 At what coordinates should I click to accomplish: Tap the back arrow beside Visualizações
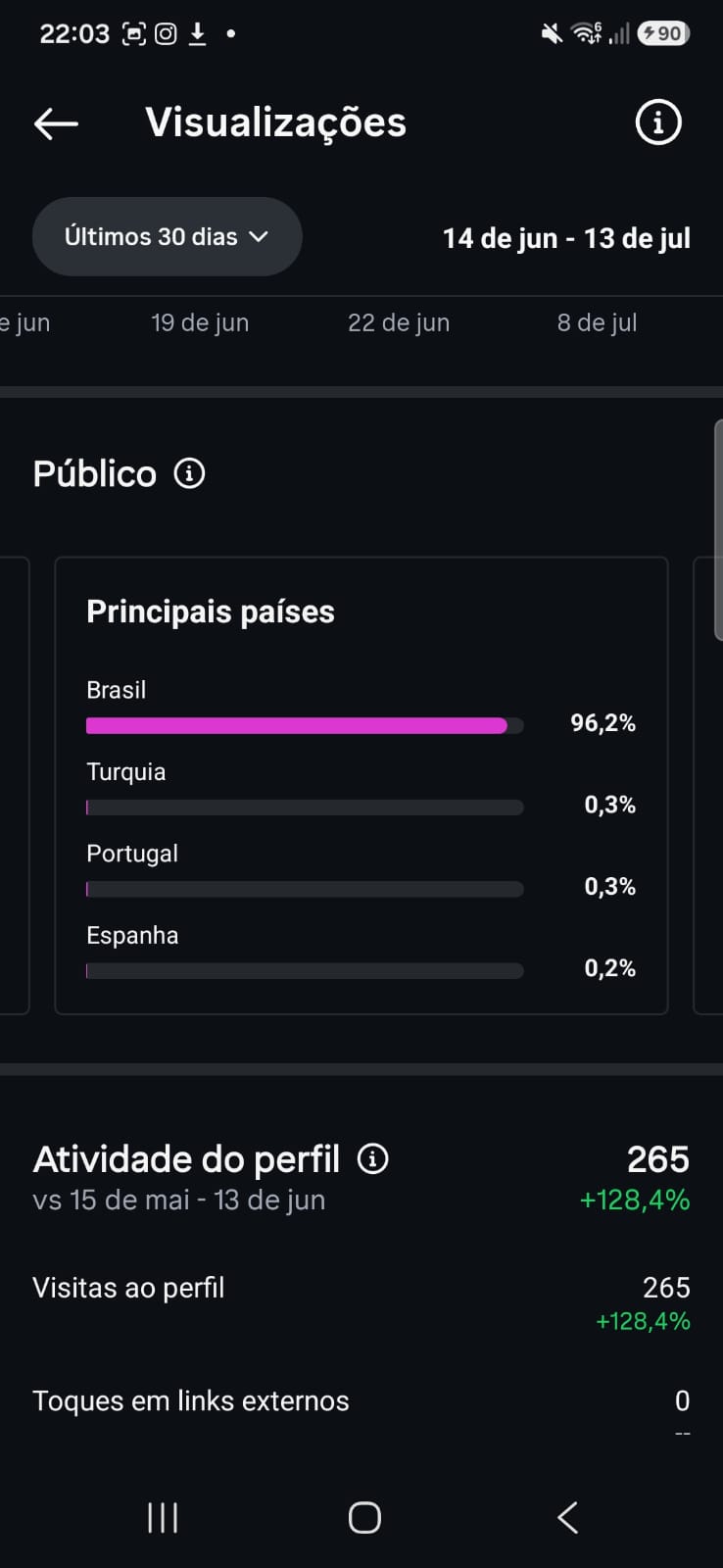coord(56,123)
